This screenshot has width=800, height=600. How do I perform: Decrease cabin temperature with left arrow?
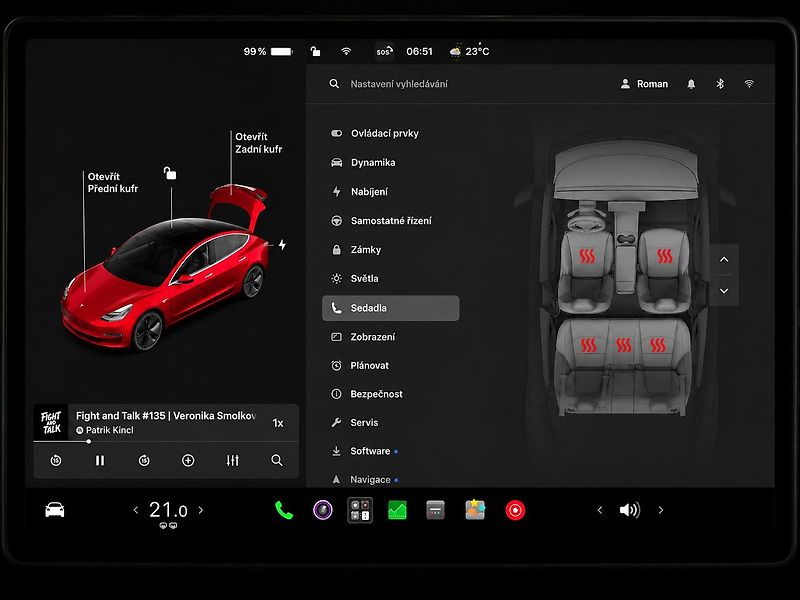(x=135, y=510)
